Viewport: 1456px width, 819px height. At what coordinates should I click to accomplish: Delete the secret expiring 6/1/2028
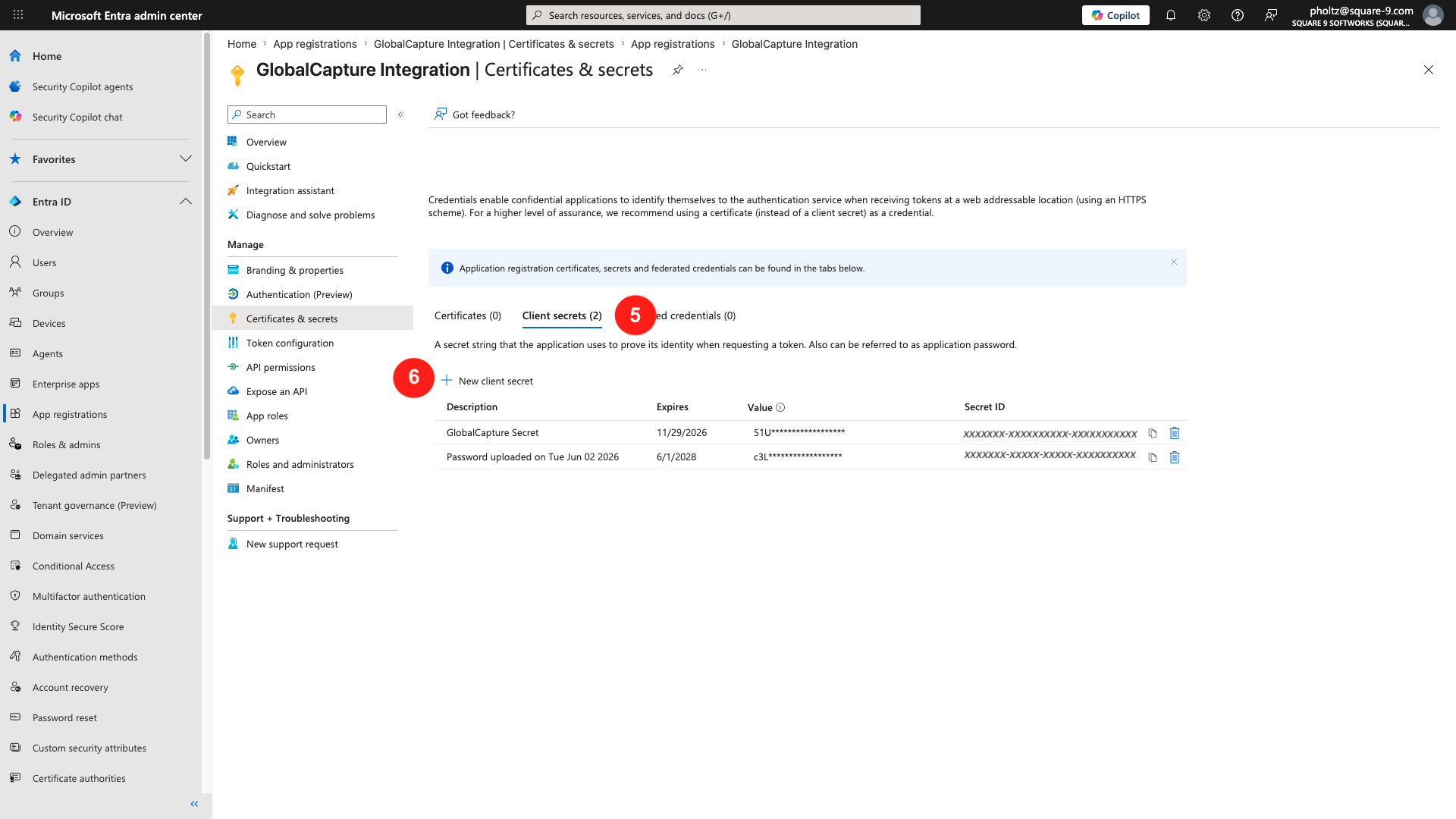(1175, 457)
